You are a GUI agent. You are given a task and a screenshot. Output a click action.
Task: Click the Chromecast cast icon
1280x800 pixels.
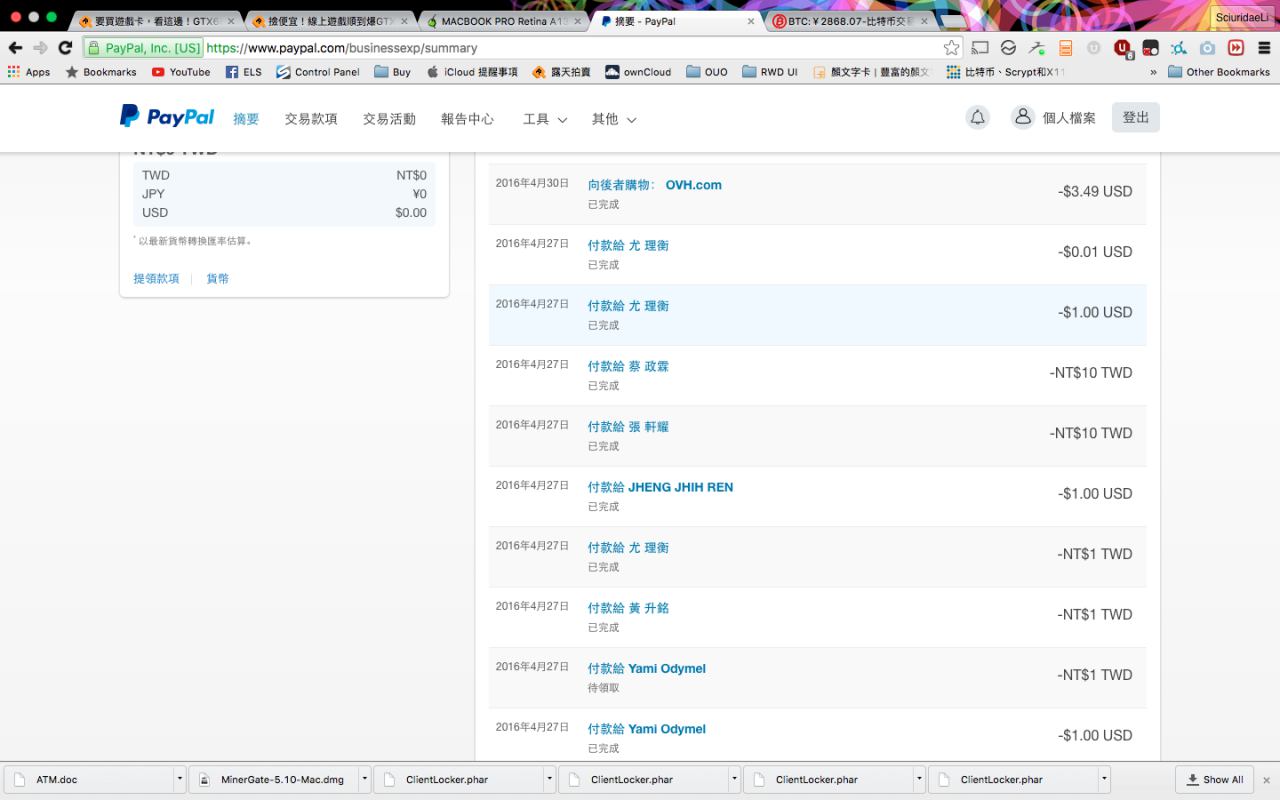point(980,48)
